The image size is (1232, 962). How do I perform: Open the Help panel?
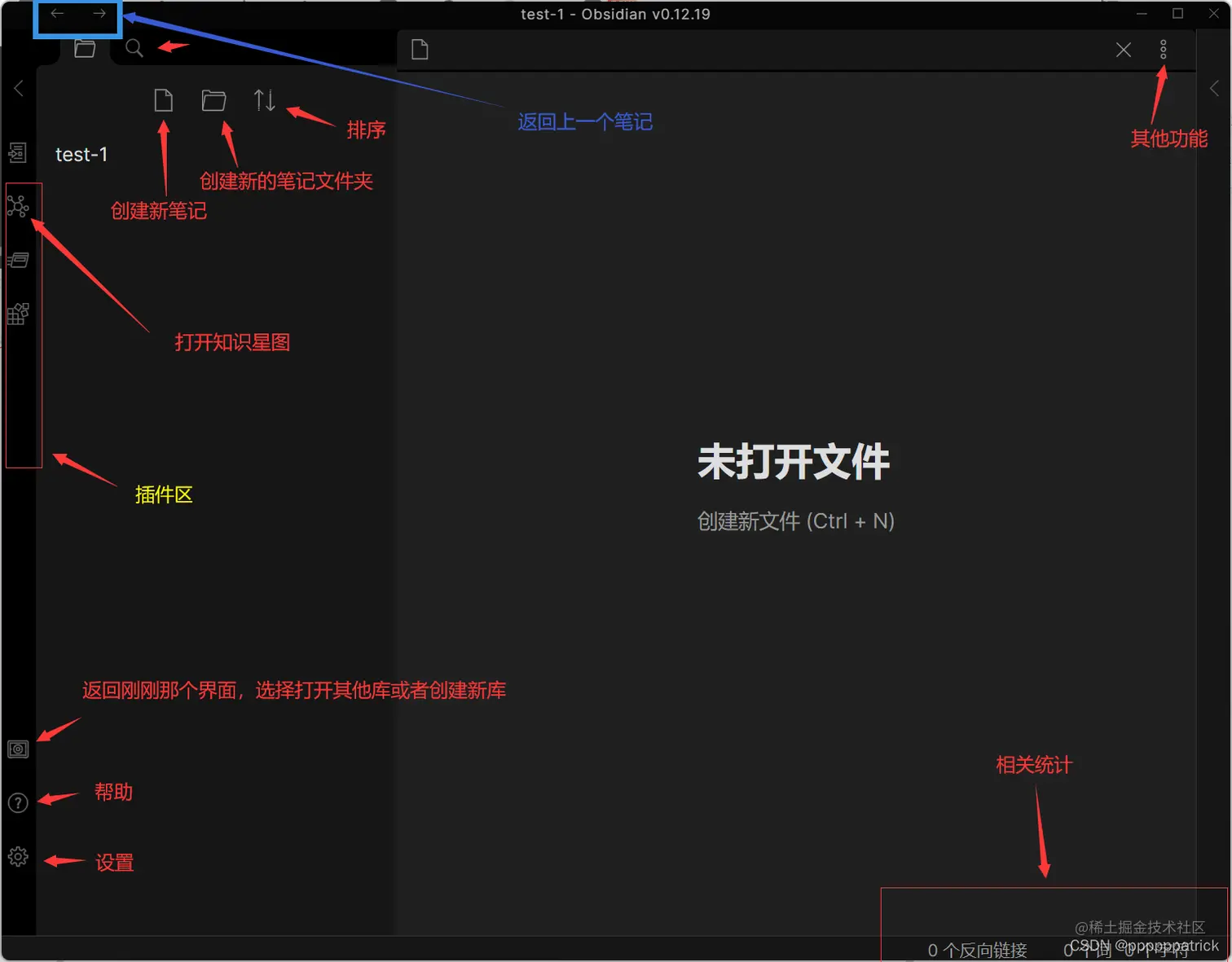click(x=17, y=803)
